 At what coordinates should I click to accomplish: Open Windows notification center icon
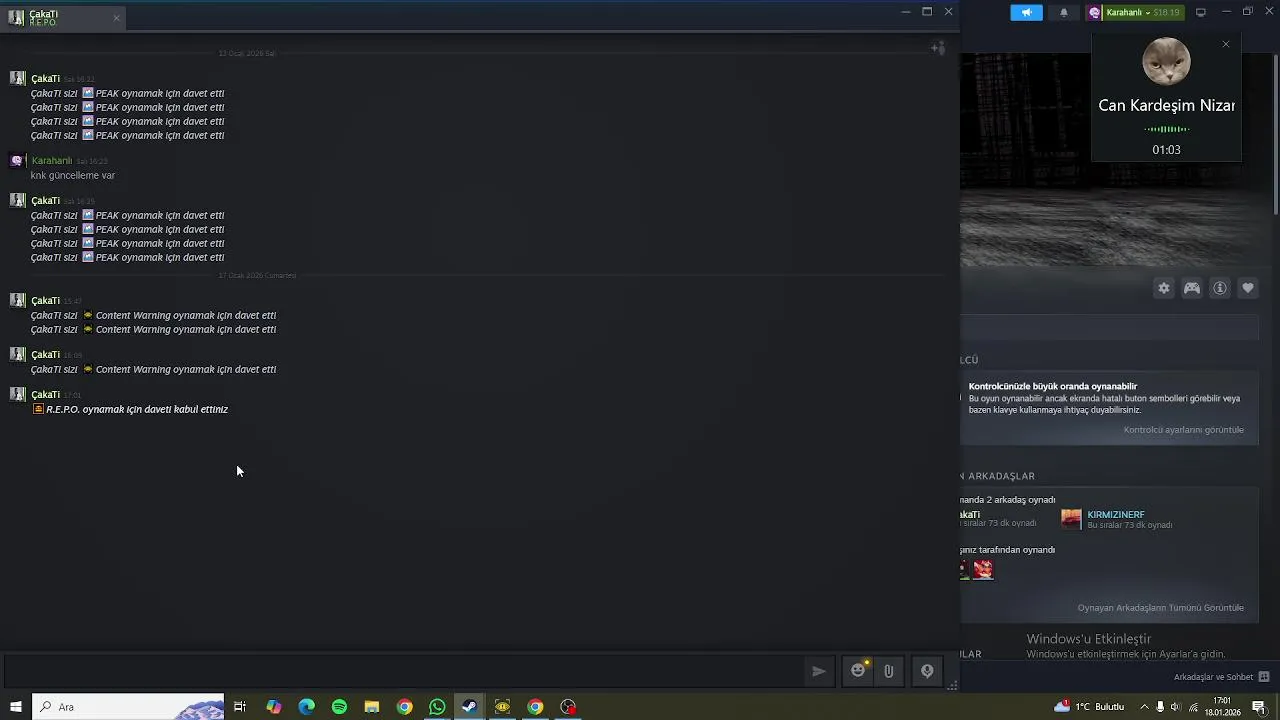point(1259,707)
